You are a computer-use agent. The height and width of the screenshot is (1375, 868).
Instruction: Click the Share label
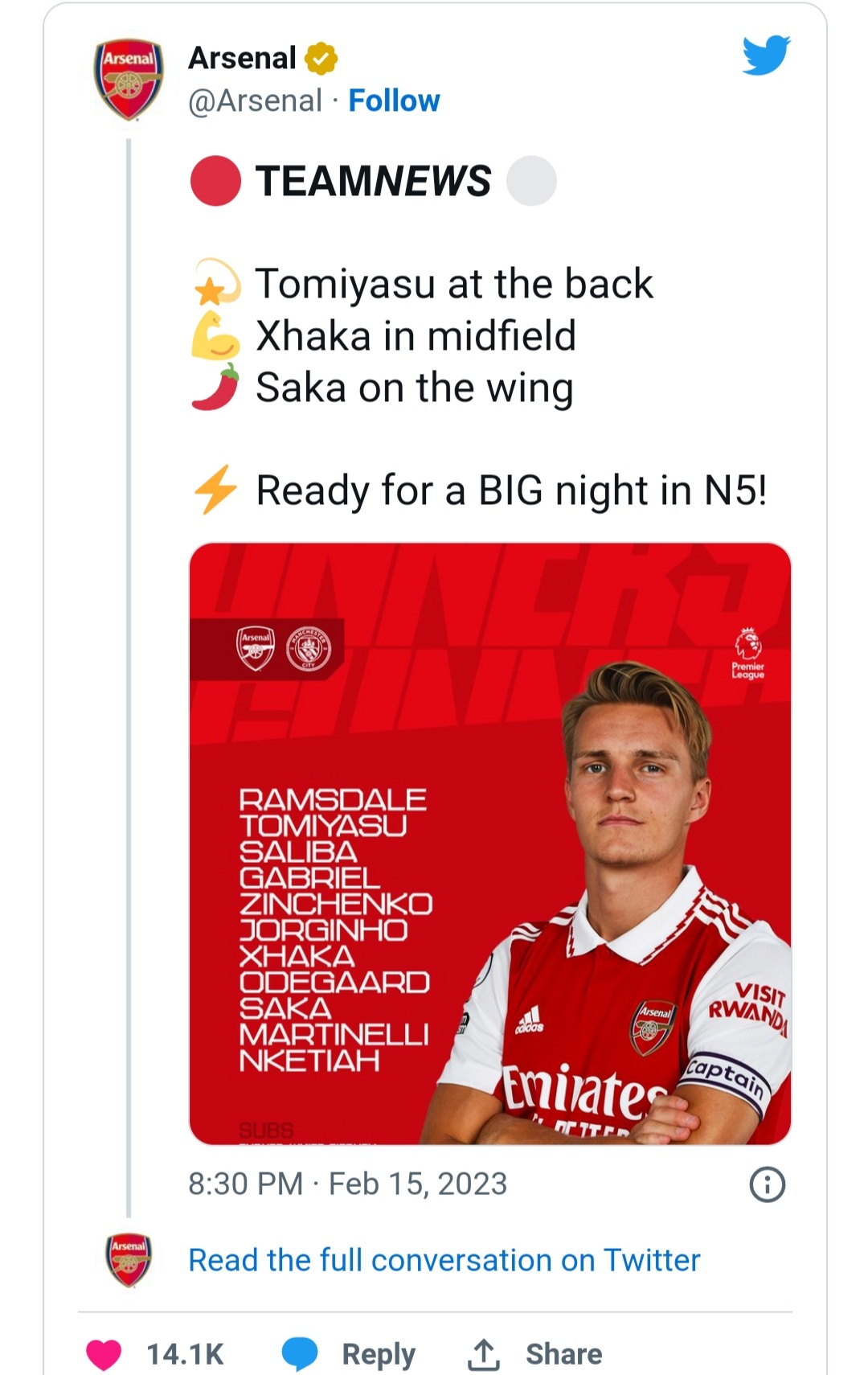click(x=564, y=1354)
